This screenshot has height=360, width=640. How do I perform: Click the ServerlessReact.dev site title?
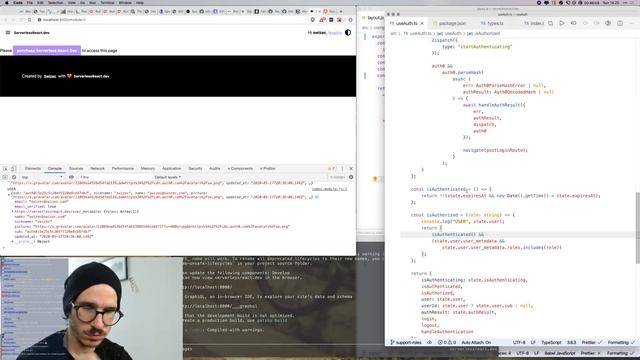32,33
